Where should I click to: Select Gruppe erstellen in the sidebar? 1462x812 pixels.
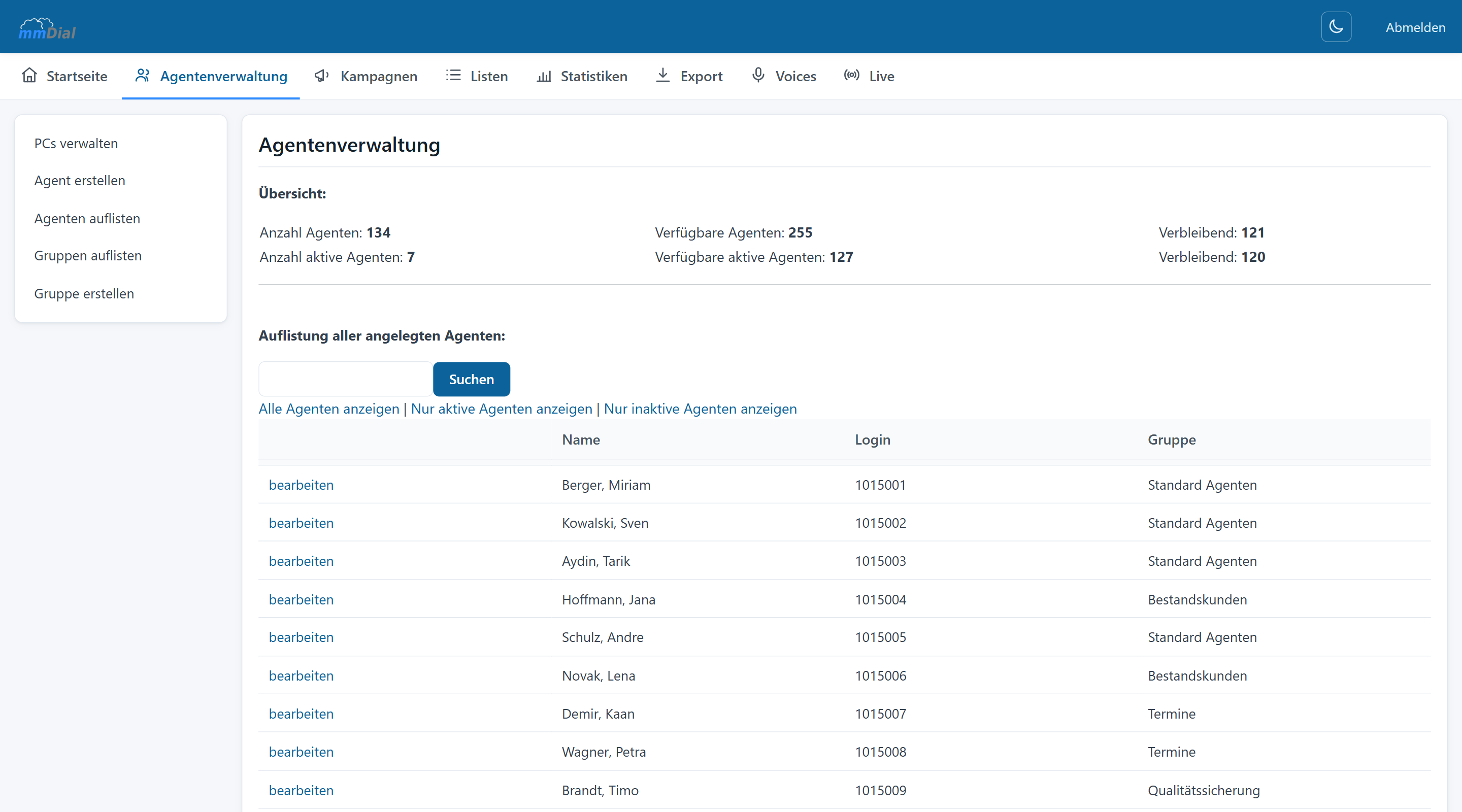point(84,293)
